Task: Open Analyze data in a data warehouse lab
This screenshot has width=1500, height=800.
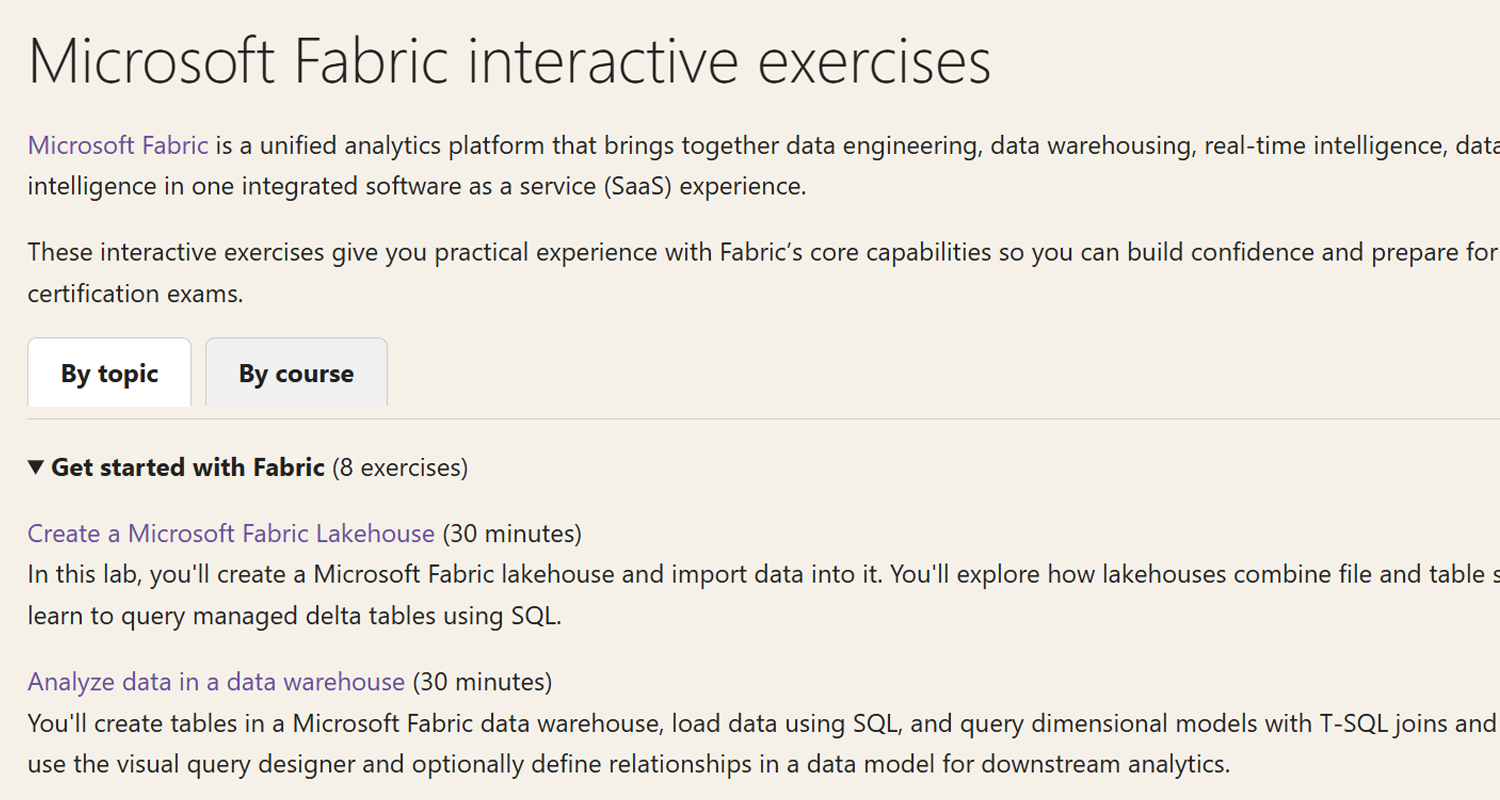Action: (x=216, y=682)
